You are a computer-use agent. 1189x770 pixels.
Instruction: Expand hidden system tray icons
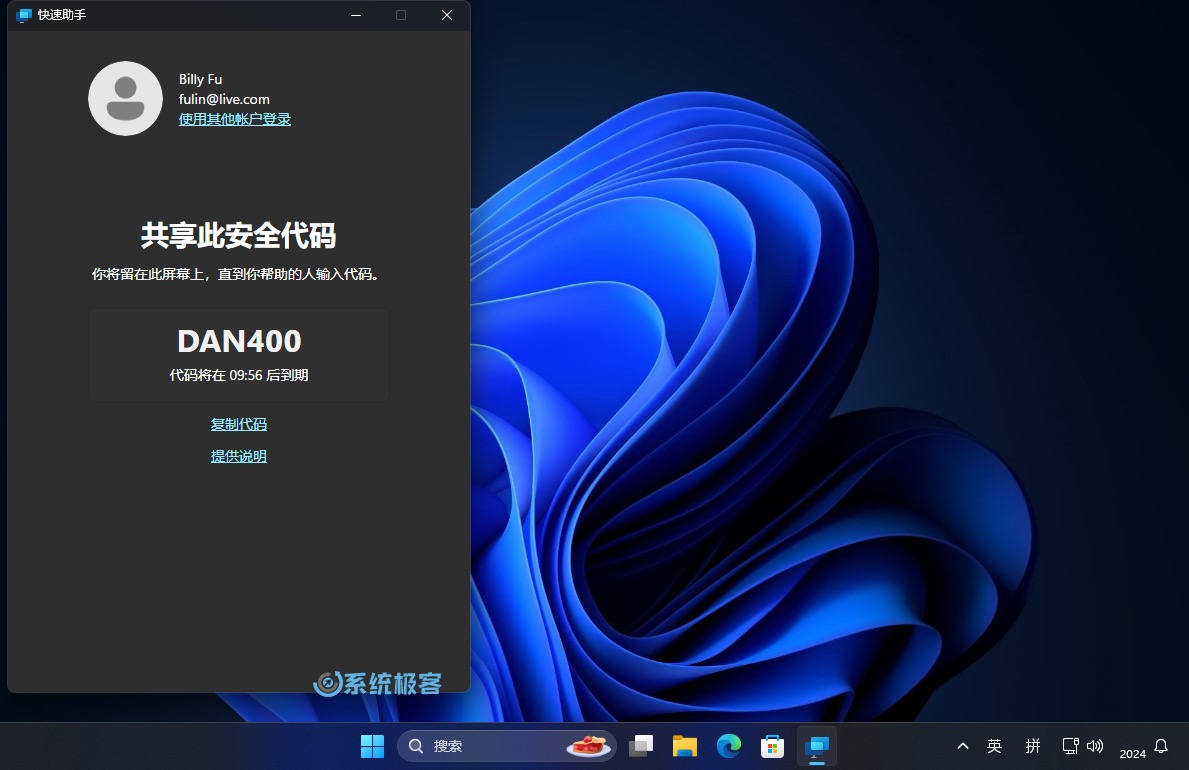point(962,746)
